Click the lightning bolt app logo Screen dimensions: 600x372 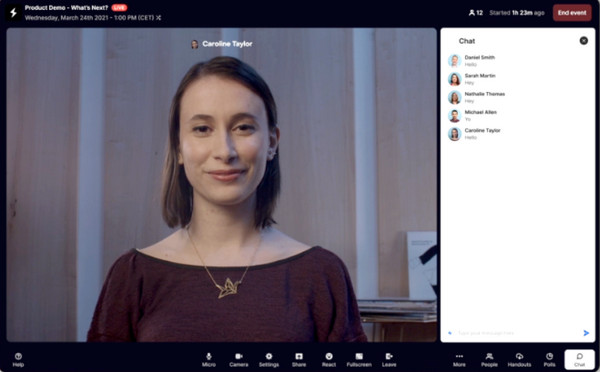tap(13, 12)
